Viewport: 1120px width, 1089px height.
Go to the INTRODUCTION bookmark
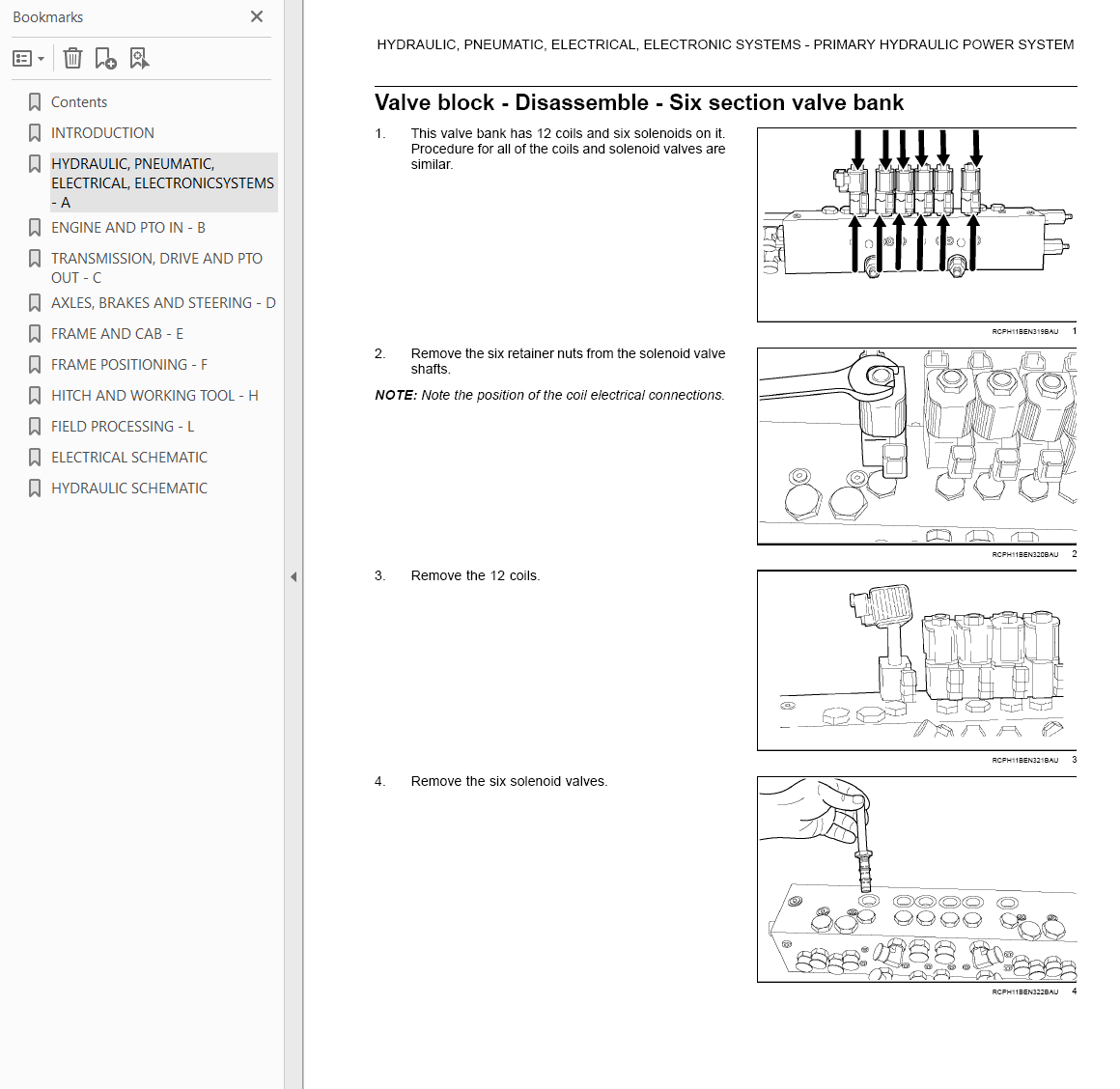click(102, 133)
